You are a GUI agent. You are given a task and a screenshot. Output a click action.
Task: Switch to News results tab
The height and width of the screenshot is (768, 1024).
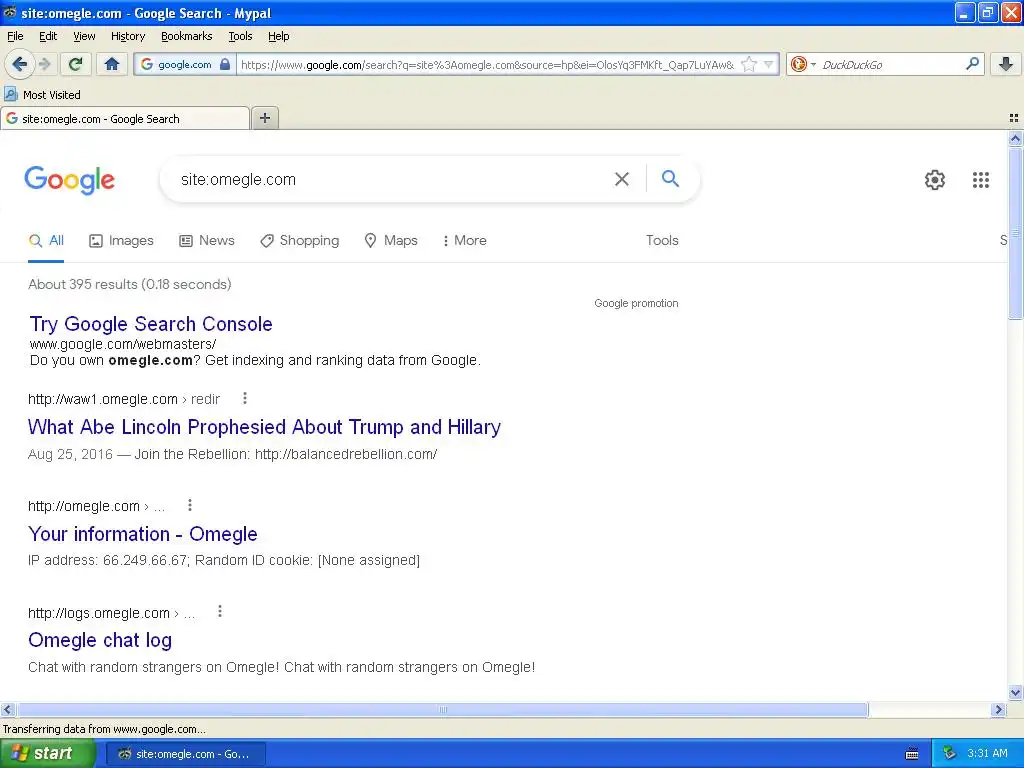coord(206,240)
